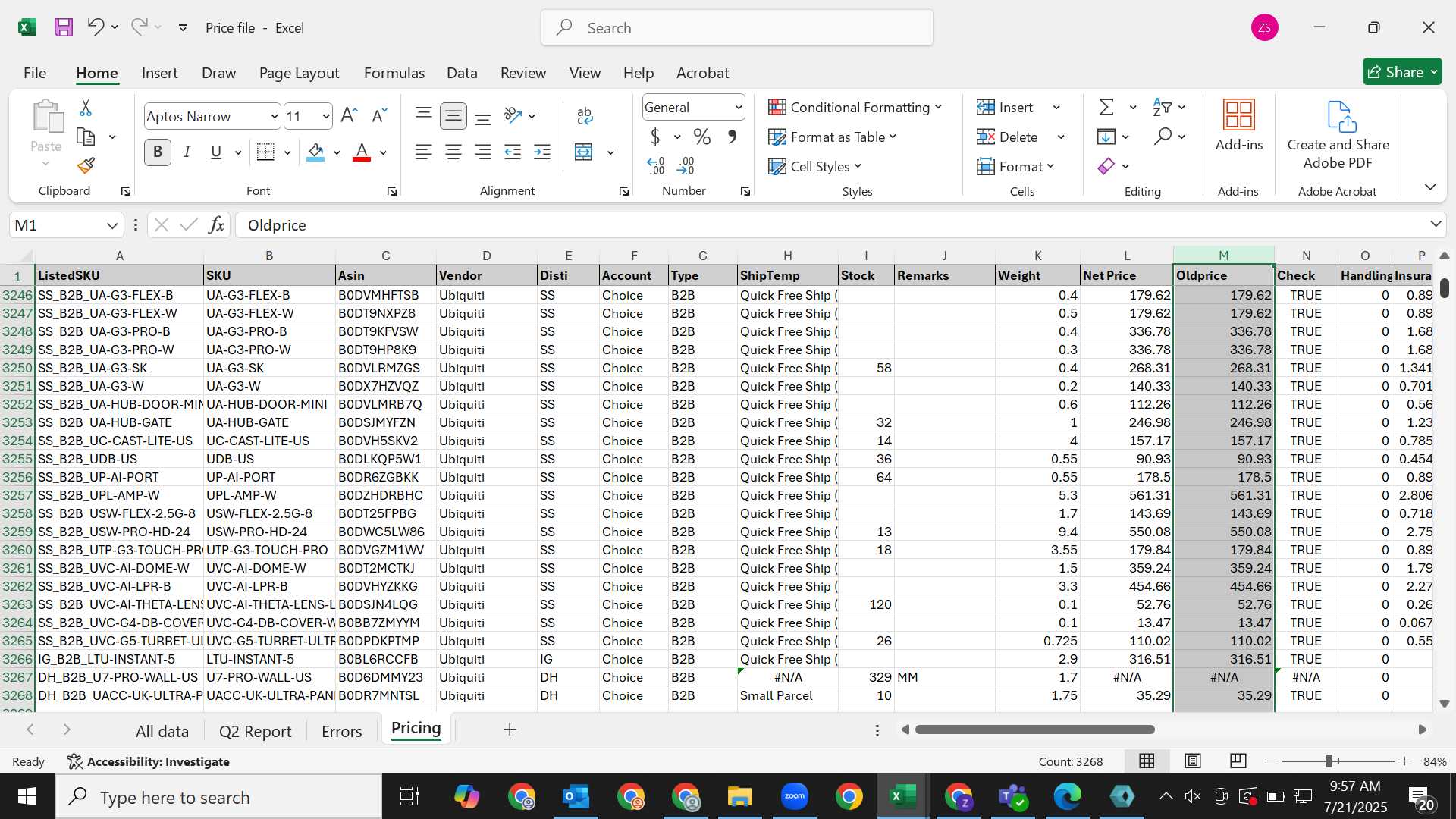Click the Copy icon in Clipboard group

point(86,137)
